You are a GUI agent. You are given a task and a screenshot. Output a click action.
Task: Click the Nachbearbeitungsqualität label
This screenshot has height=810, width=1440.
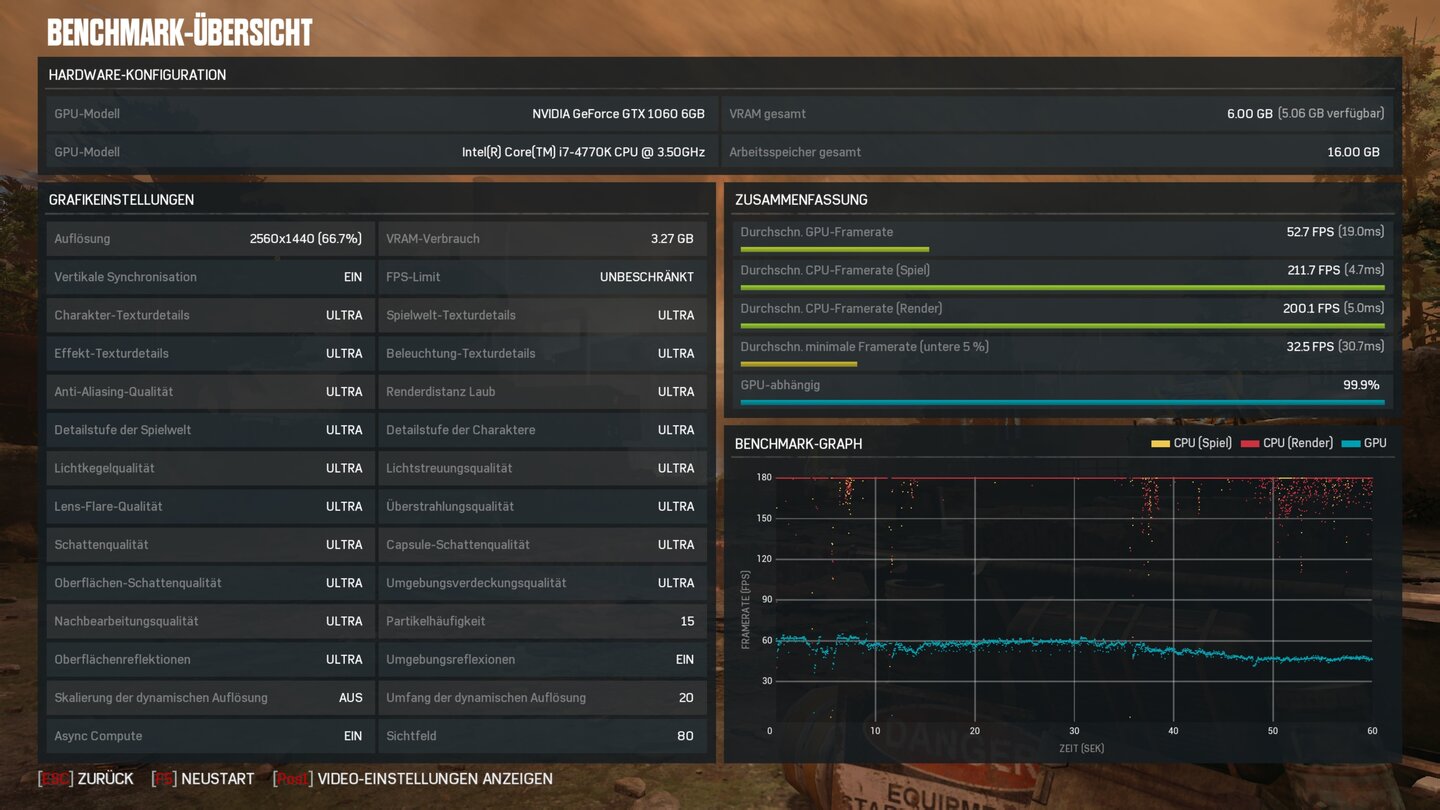coord(126,621)
